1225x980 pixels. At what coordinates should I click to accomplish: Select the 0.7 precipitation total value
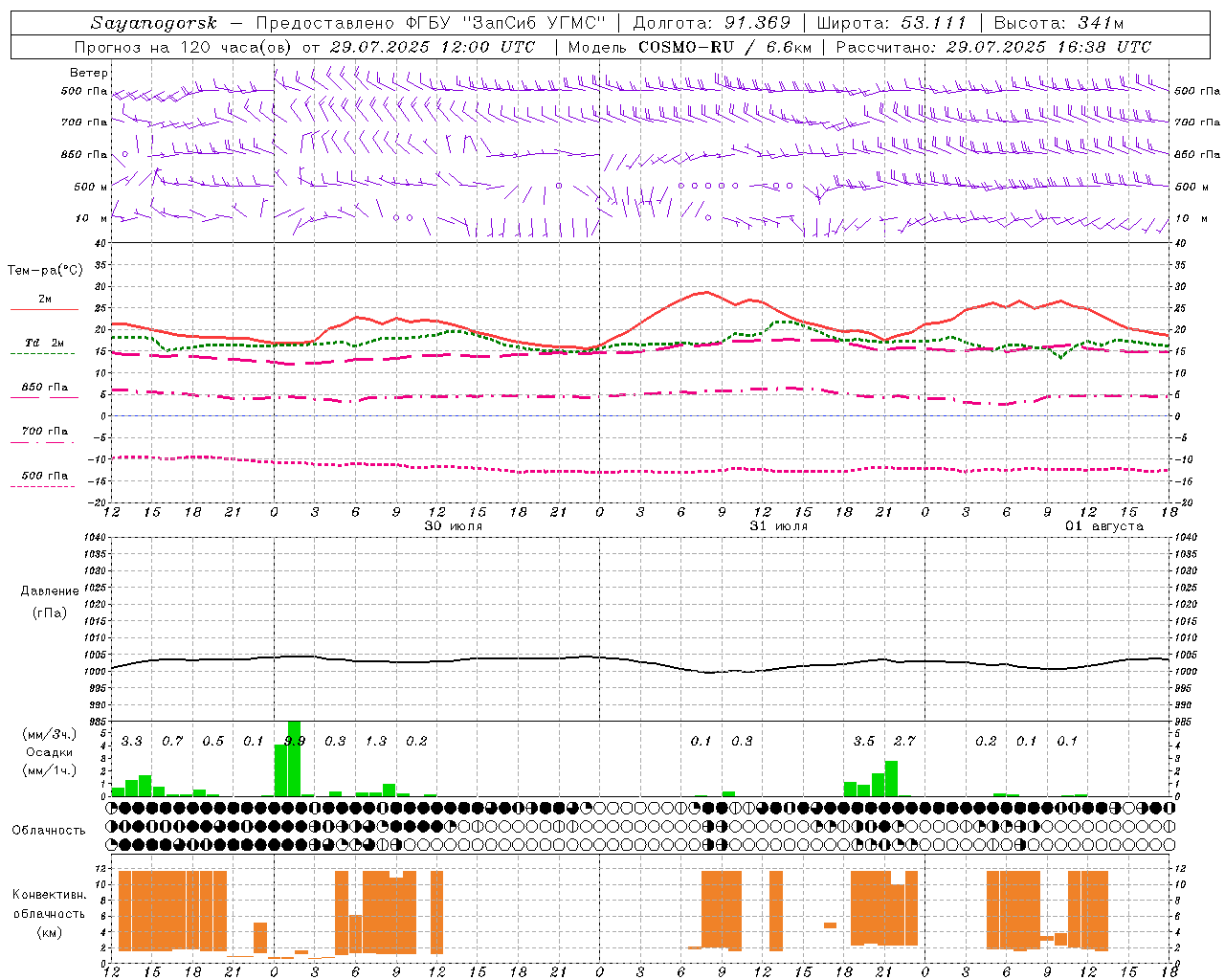(x=172, y=742)
